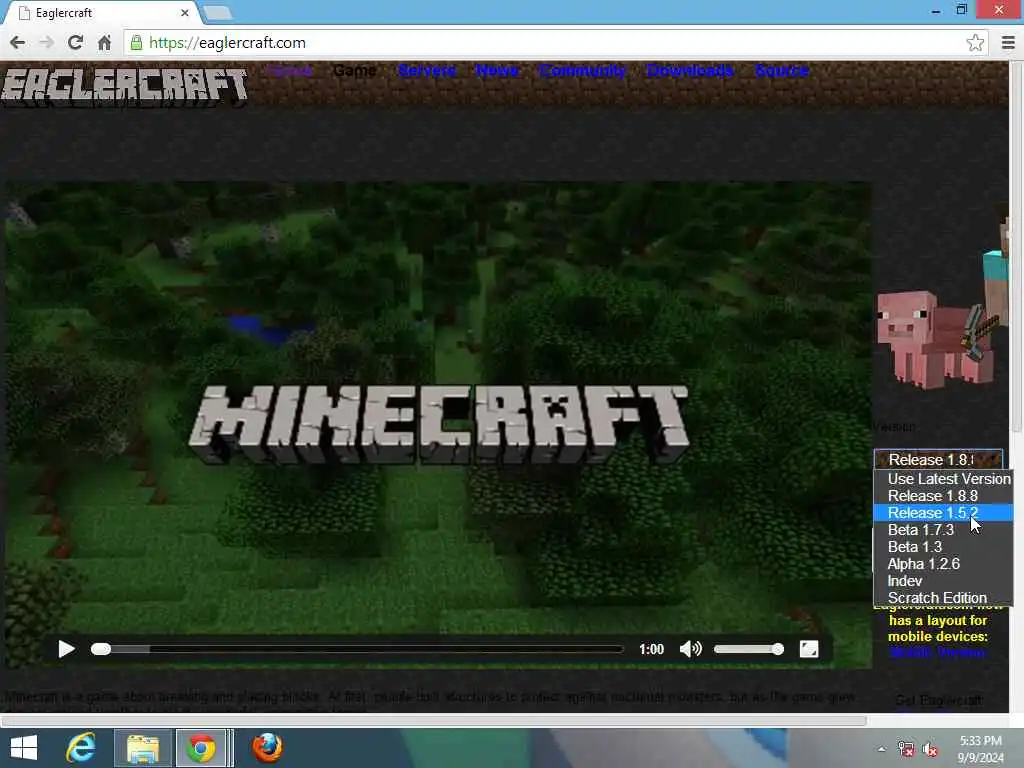
Task: Select the Eaglercraft tab
Action: pyautogui.click(x=101, y=12)
